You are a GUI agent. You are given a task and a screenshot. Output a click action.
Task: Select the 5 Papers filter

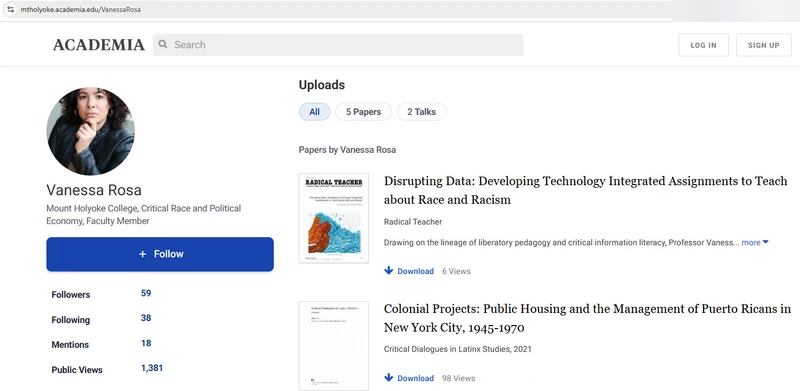[x=363, y=112]
